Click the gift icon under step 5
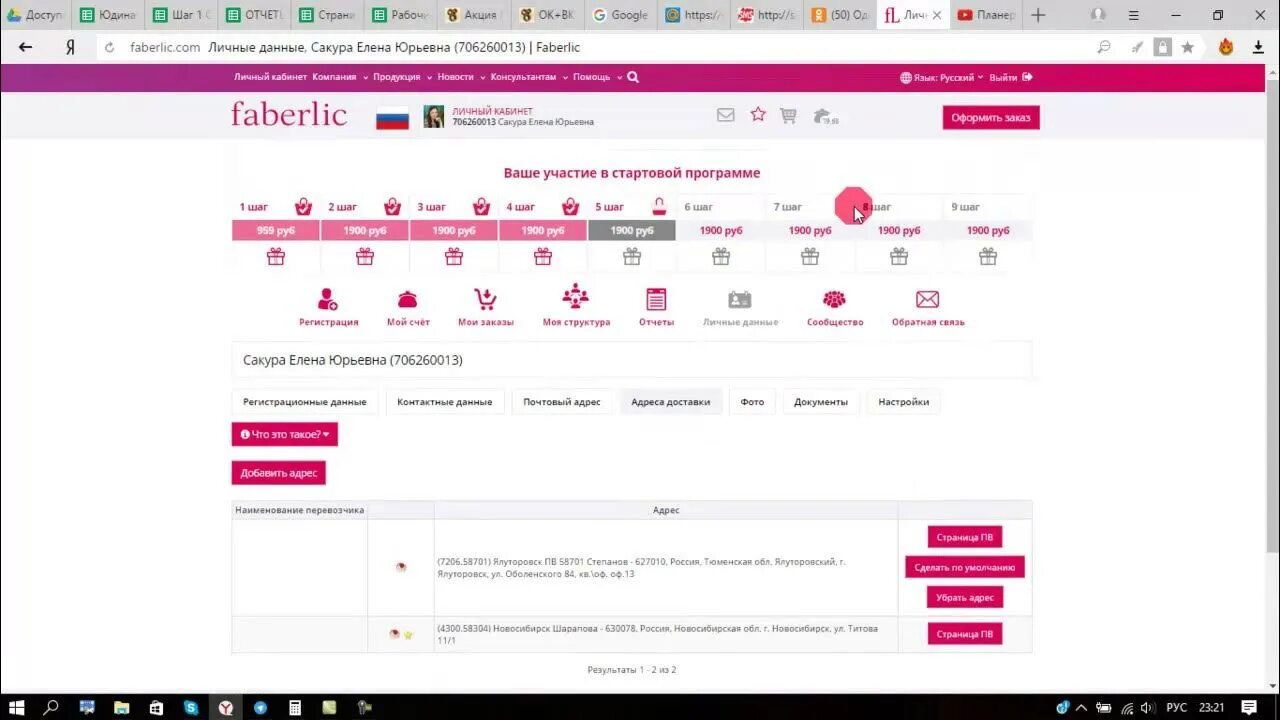Screen dimensions: 1280x720 point(632,256)
